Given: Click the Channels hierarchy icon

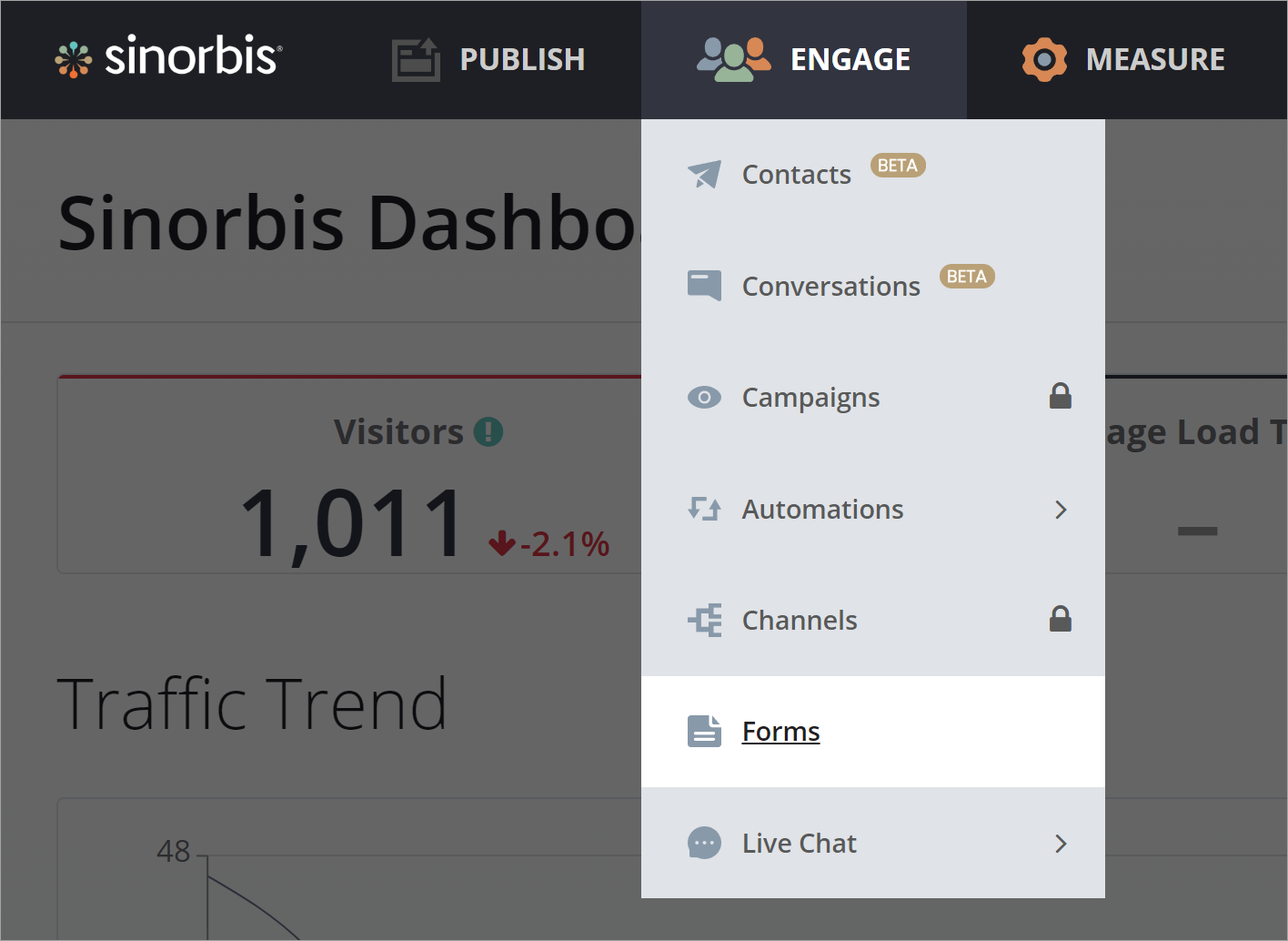Looking at the screenshot, I should pyautogui.click(x=704, y=621).
